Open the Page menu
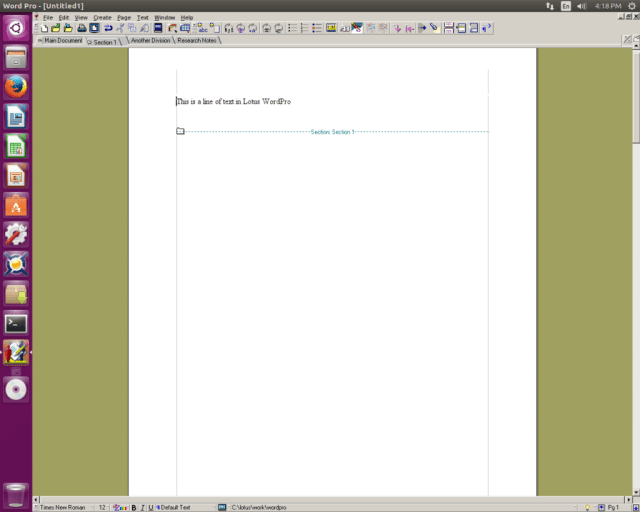640x512 pixels. (124, 18)
